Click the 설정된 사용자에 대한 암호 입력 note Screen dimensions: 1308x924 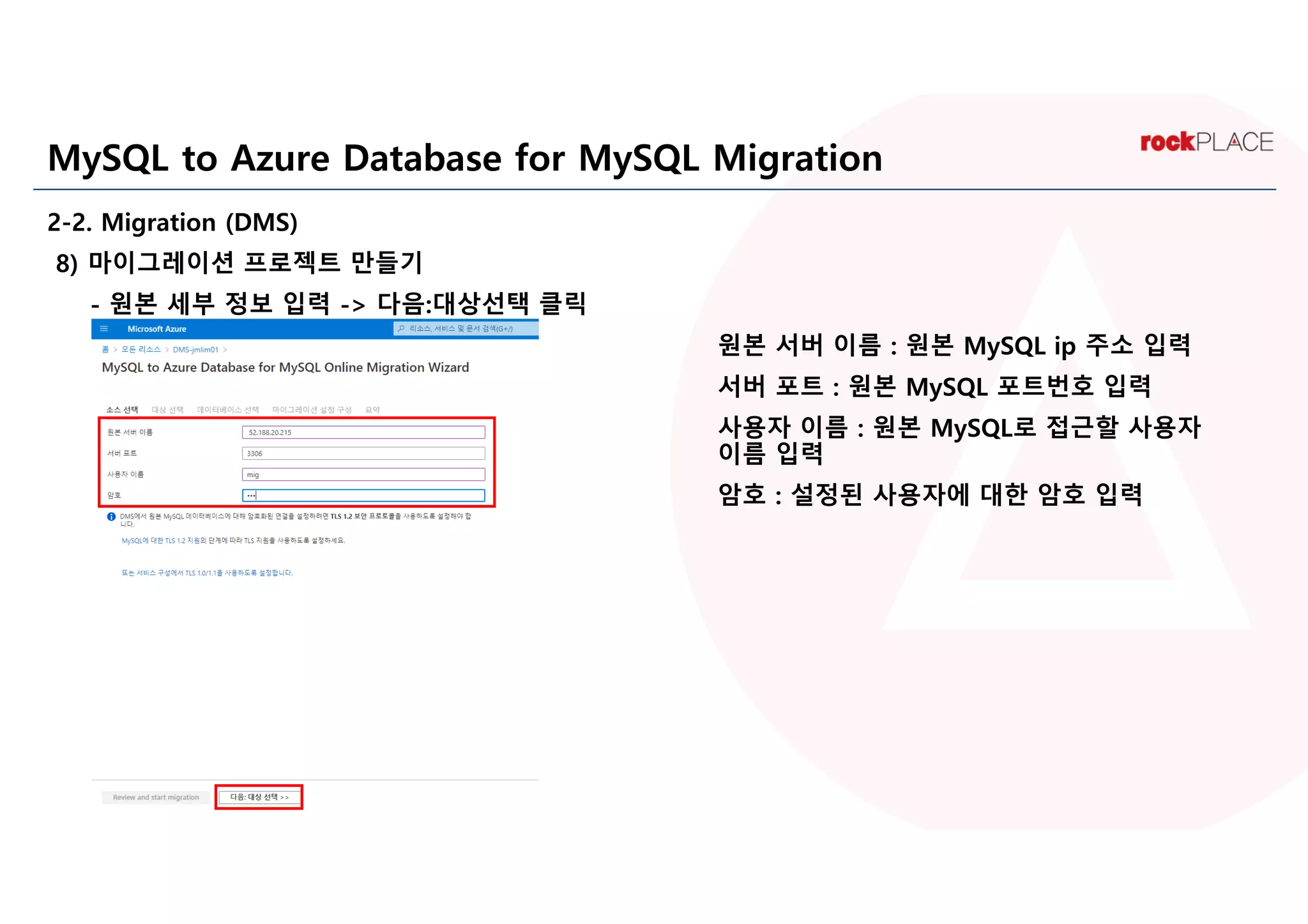click(966, 494)
